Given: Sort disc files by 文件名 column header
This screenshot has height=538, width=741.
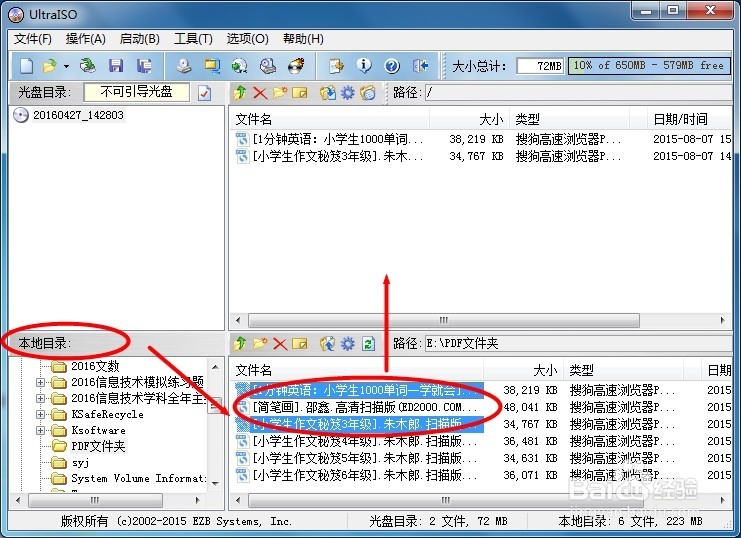Looking at the screenshot, I should tap(329, 119).
